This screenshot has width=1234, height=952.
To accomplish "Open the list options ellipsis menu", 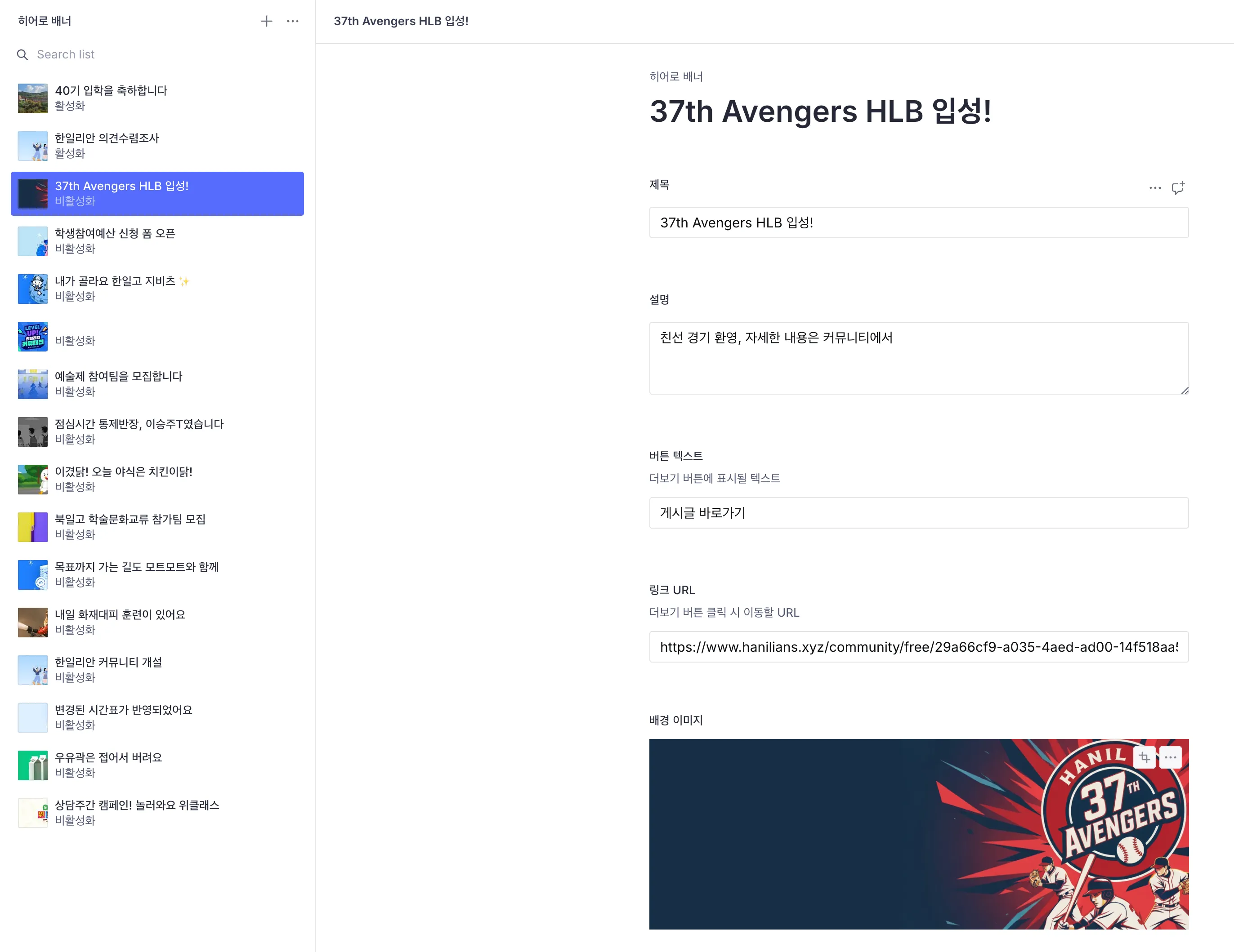I will pos(293,22).
